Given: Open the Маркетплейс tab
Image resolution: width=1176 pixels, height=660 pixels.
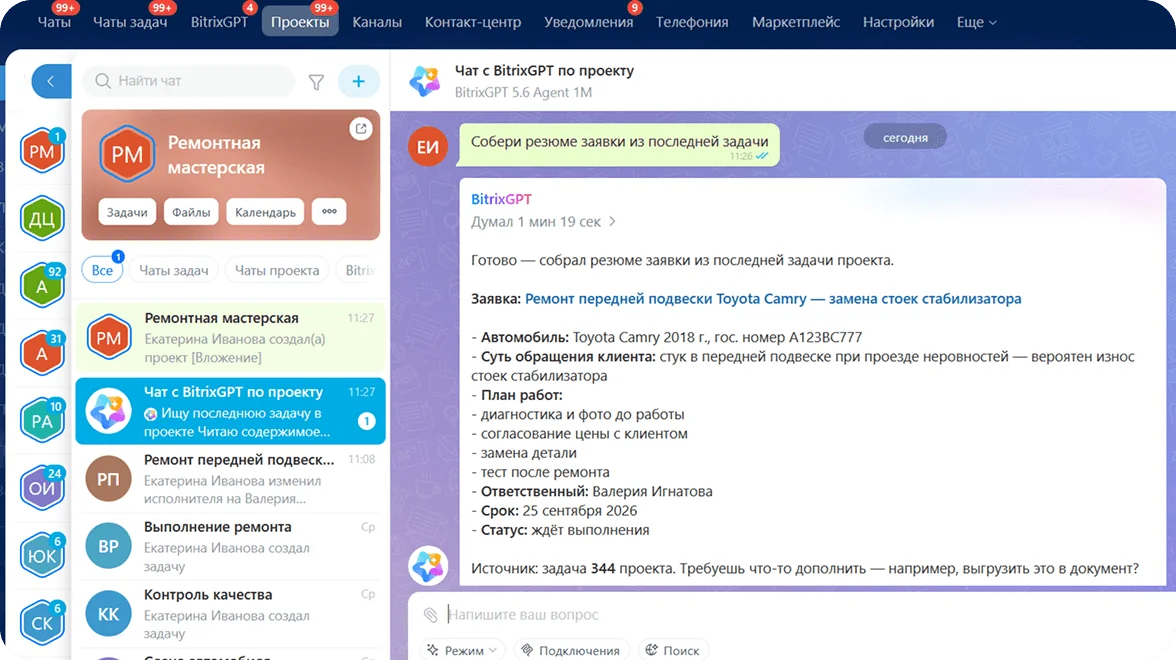Looking at the screenshot, I should (796, 22).
